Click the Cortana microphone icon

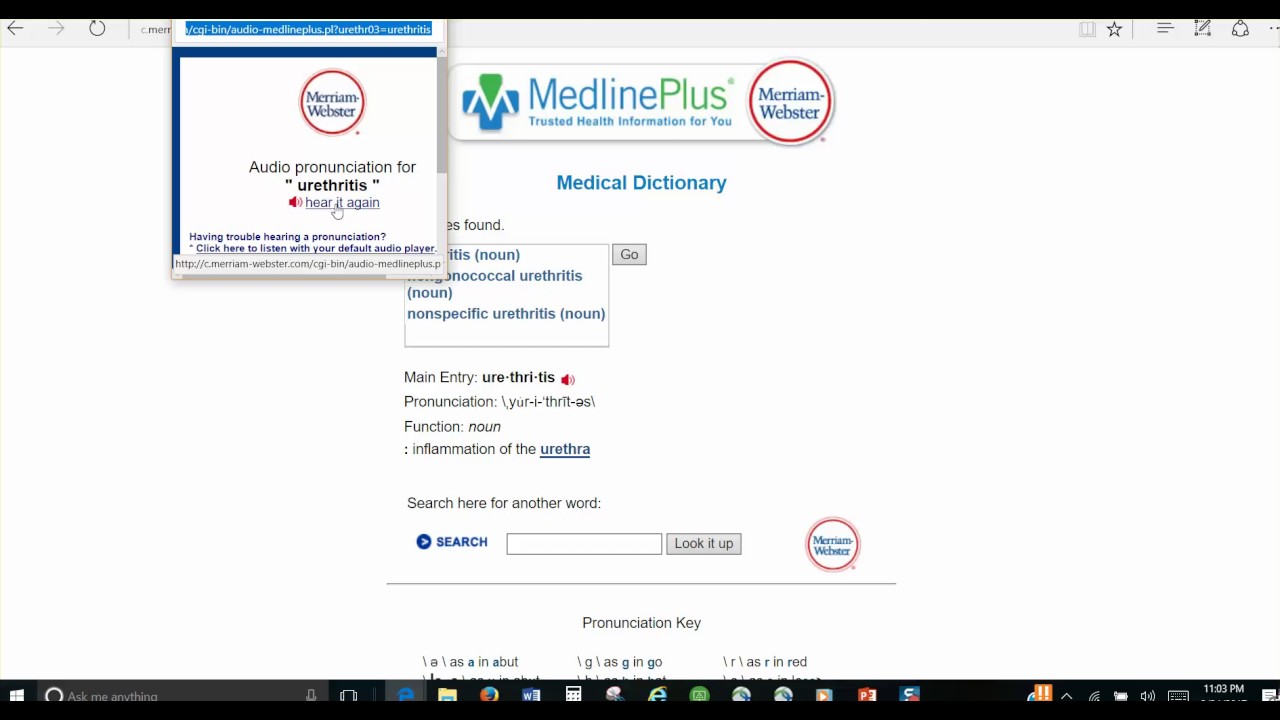point(311,696)
